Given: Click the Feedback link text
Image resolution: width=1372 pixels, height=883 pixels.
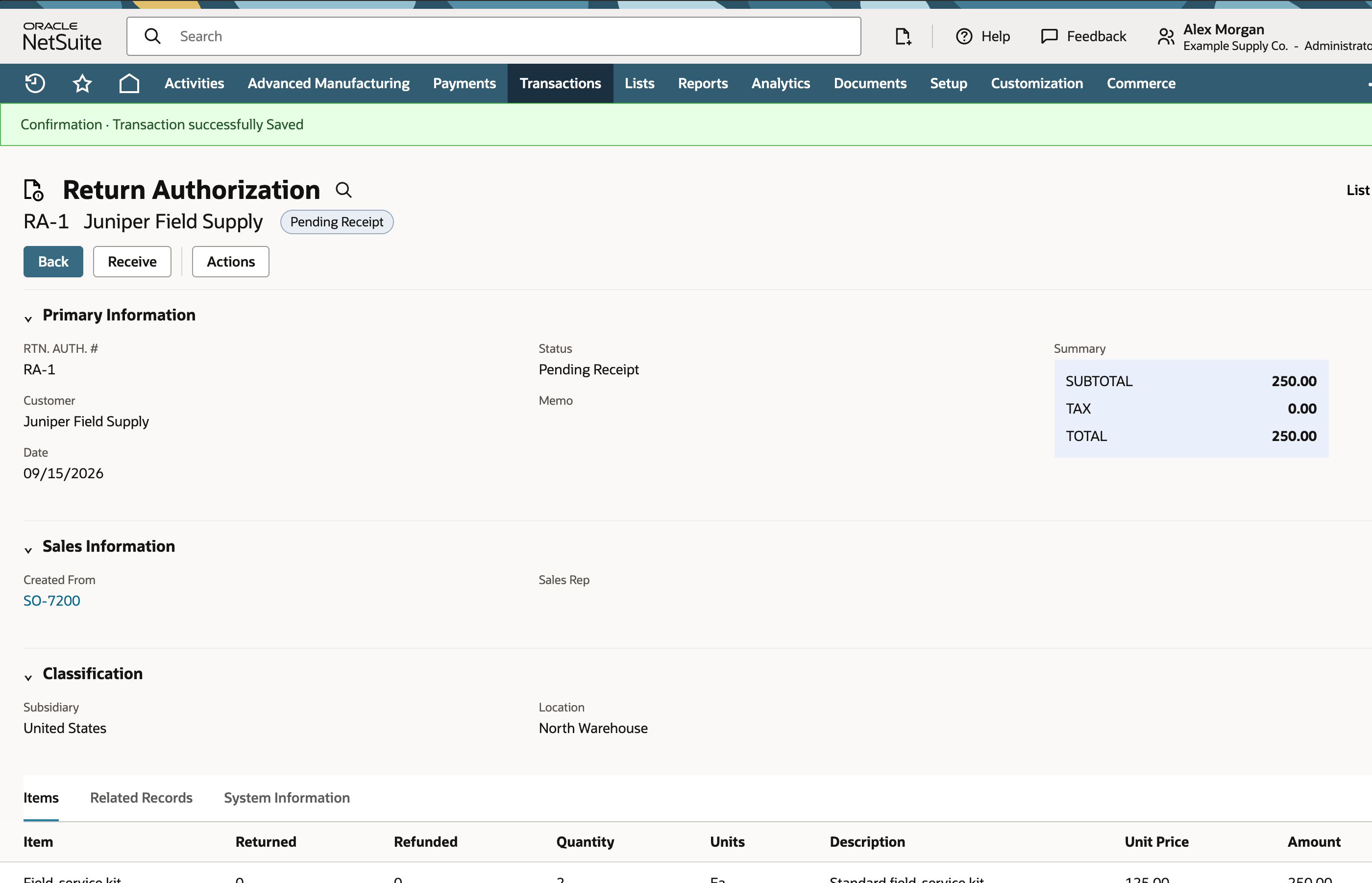Looking at the screenshot, I should [1096, 36].
